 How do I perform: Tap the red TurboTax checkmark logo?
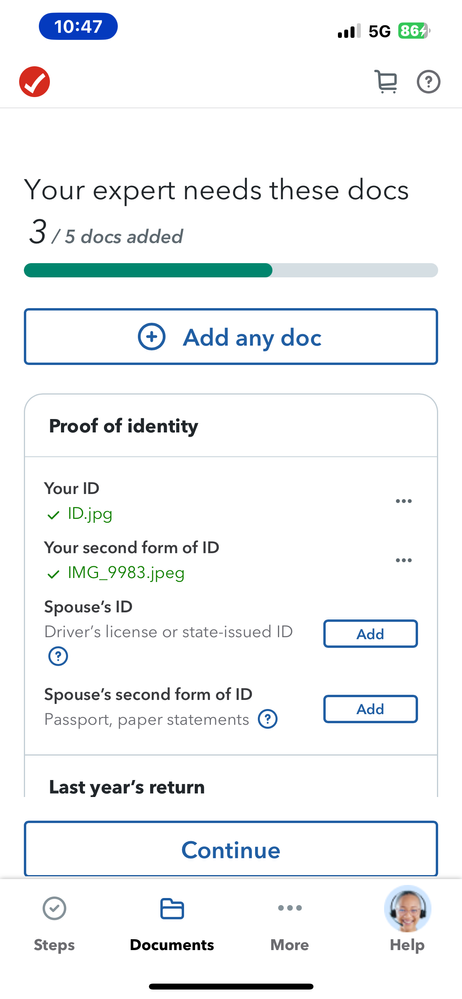pyautogui.click(x=34, y=82)
